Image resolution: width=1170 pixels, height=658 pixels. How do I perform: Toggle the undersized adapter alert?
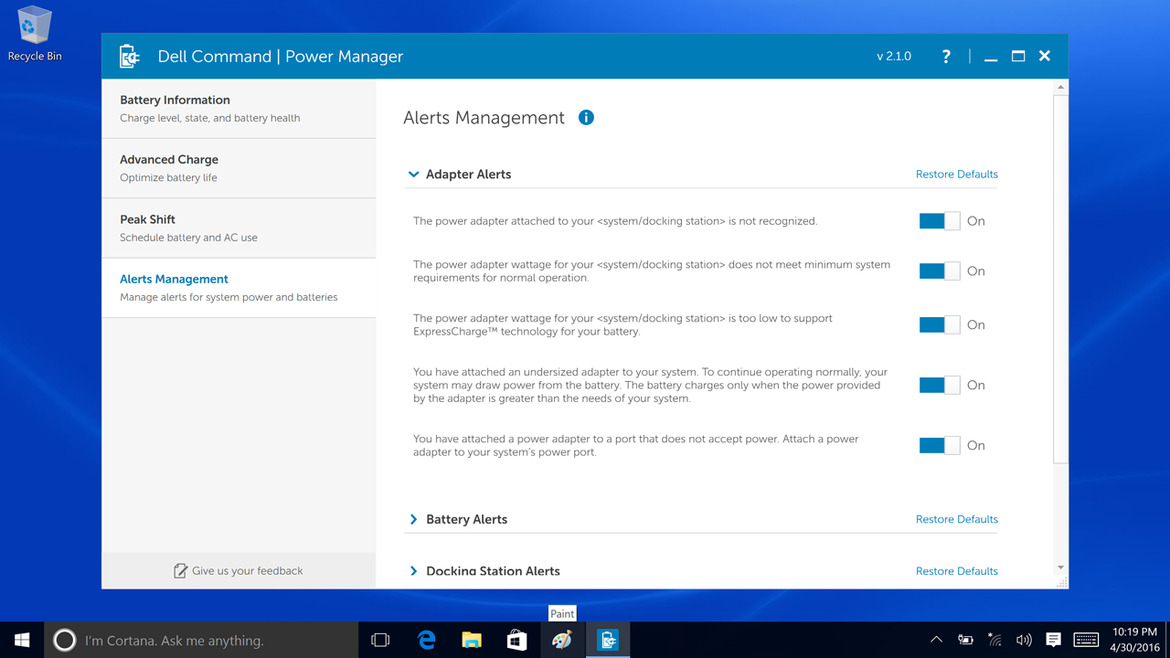pos(939,385)
